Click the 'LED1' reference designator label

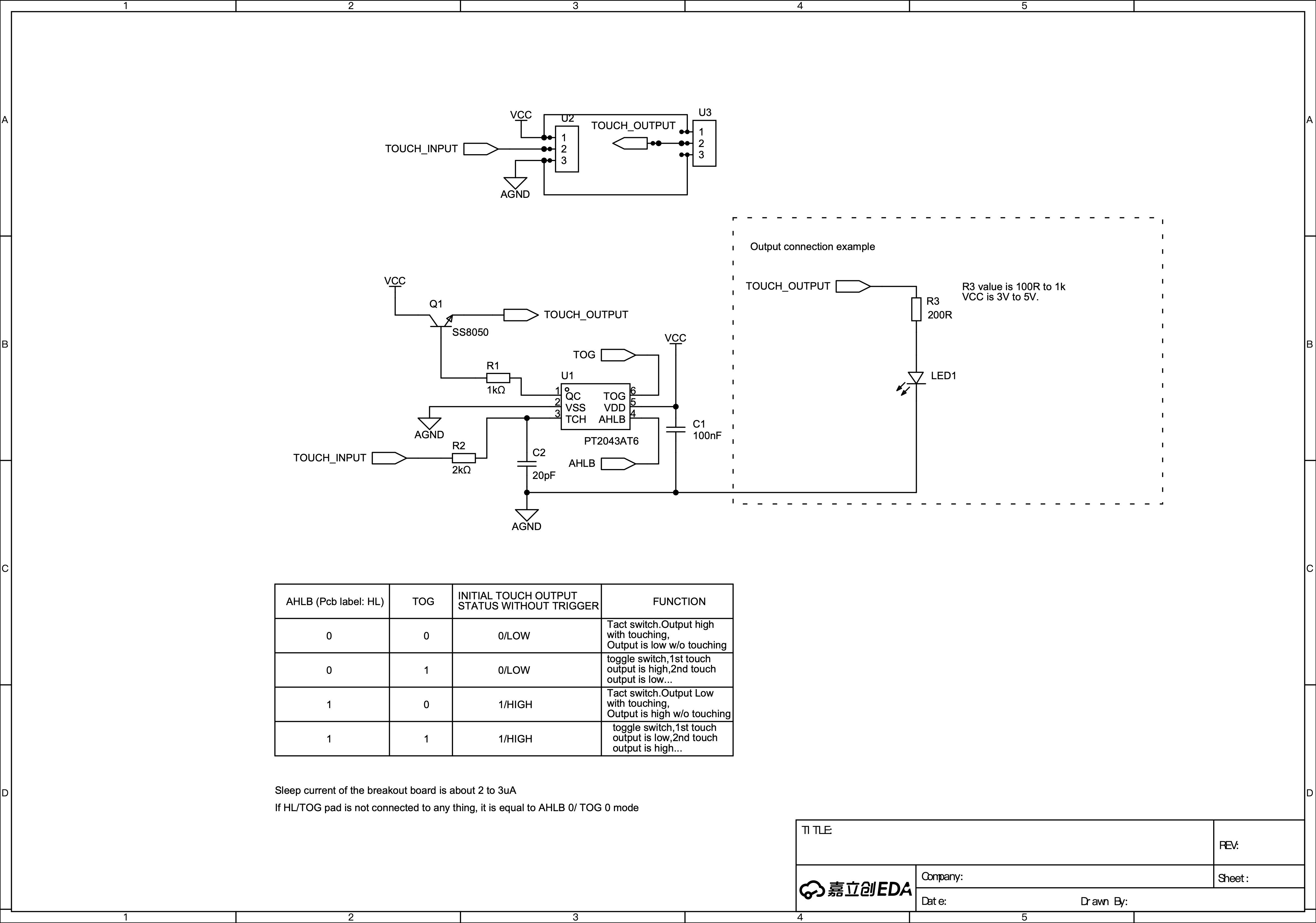tap(943, 376)
